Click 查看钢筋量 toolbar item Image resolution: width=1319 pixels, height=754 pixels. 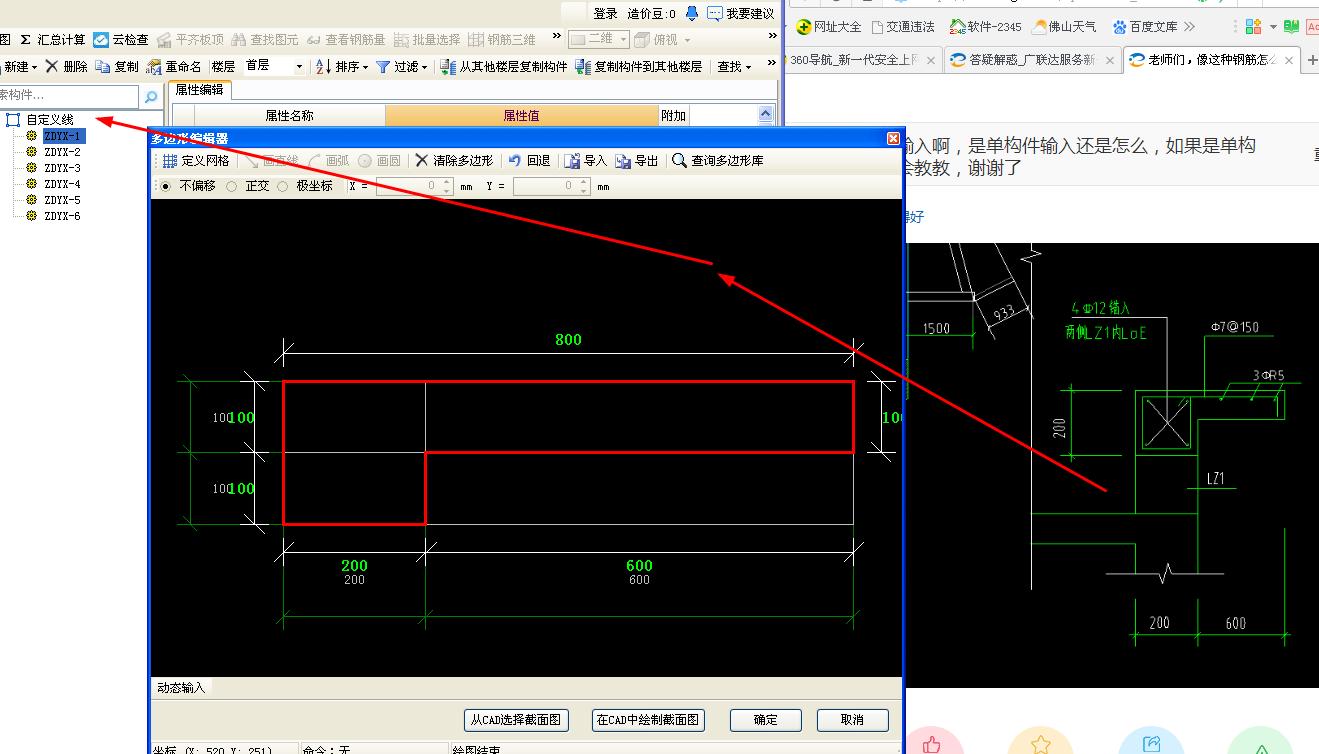[x=346, y=40]
